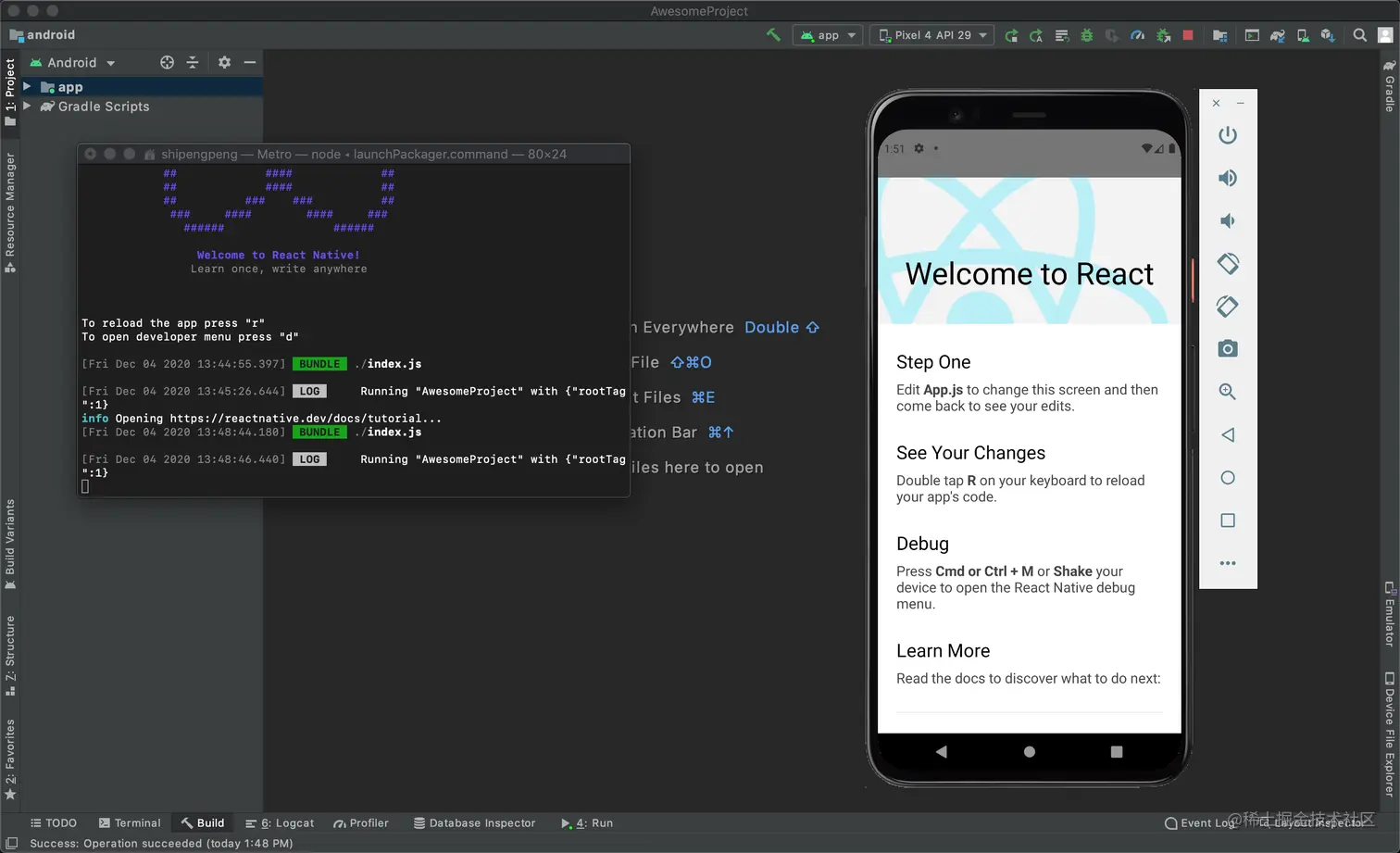1400x853 pixels.
Task: Open the SDK Manager icon
Action: pyautogui.click(x=1328, y=35)
